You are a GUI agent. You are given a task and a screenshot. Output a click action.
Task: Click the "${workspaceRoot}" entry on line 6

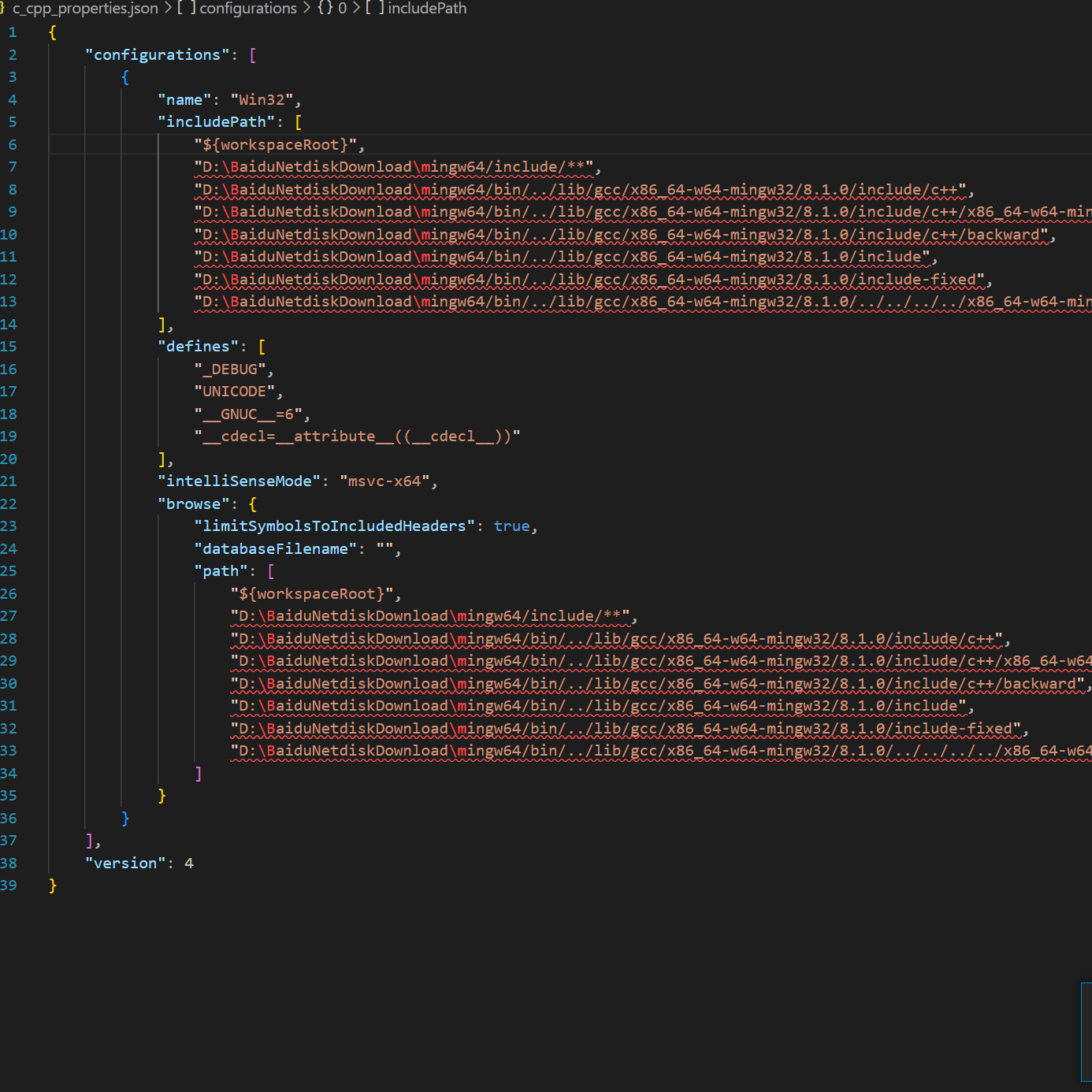point(276,145)
